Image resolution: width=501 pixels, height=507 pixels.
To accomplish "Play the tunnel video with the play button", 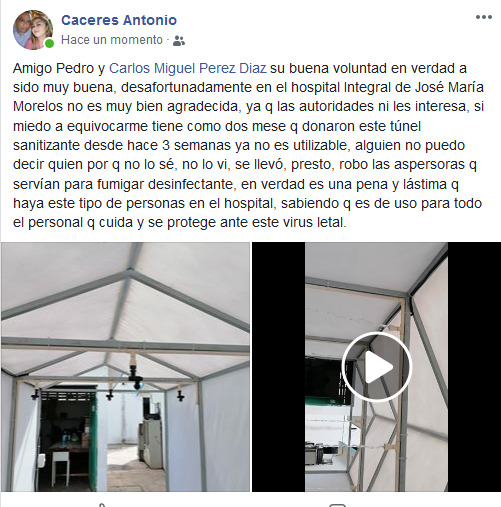I will coord(377,367).
